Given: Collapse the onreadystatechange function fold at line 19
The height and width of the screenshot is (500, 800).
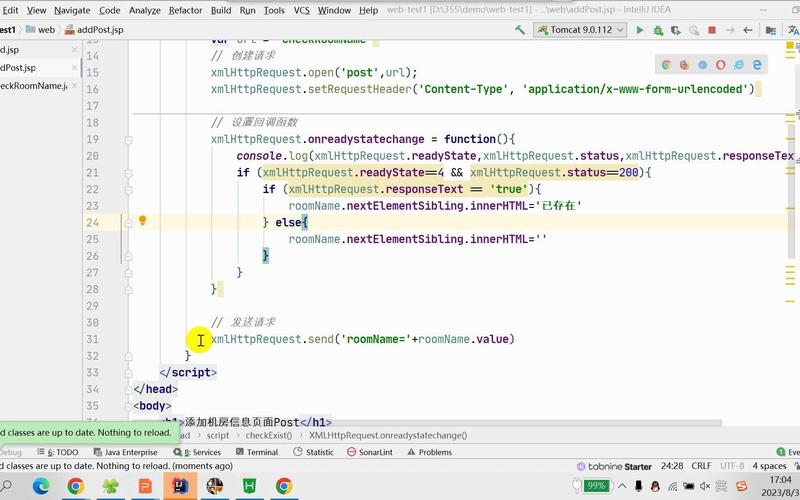Looking at the screenshot, I should (x=129, y=140).
